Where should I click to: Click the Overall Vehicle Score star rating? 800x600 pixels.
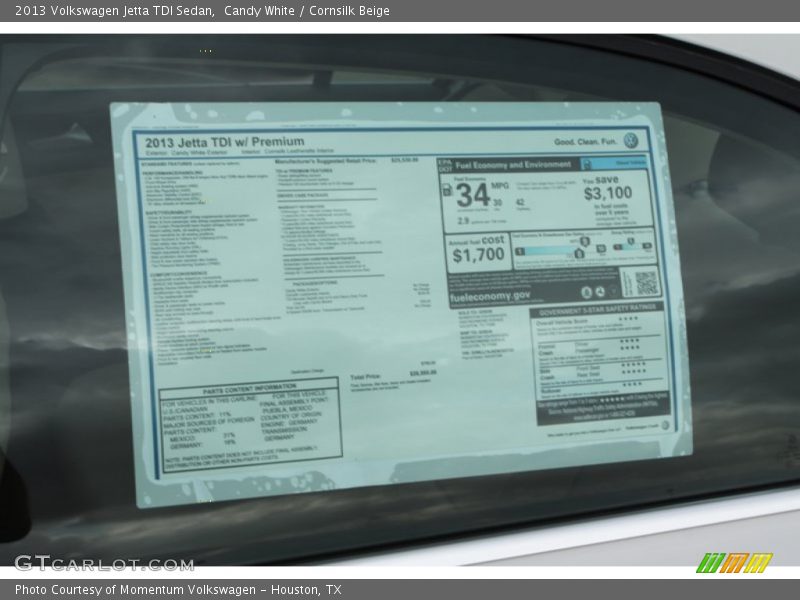[628, 321]
